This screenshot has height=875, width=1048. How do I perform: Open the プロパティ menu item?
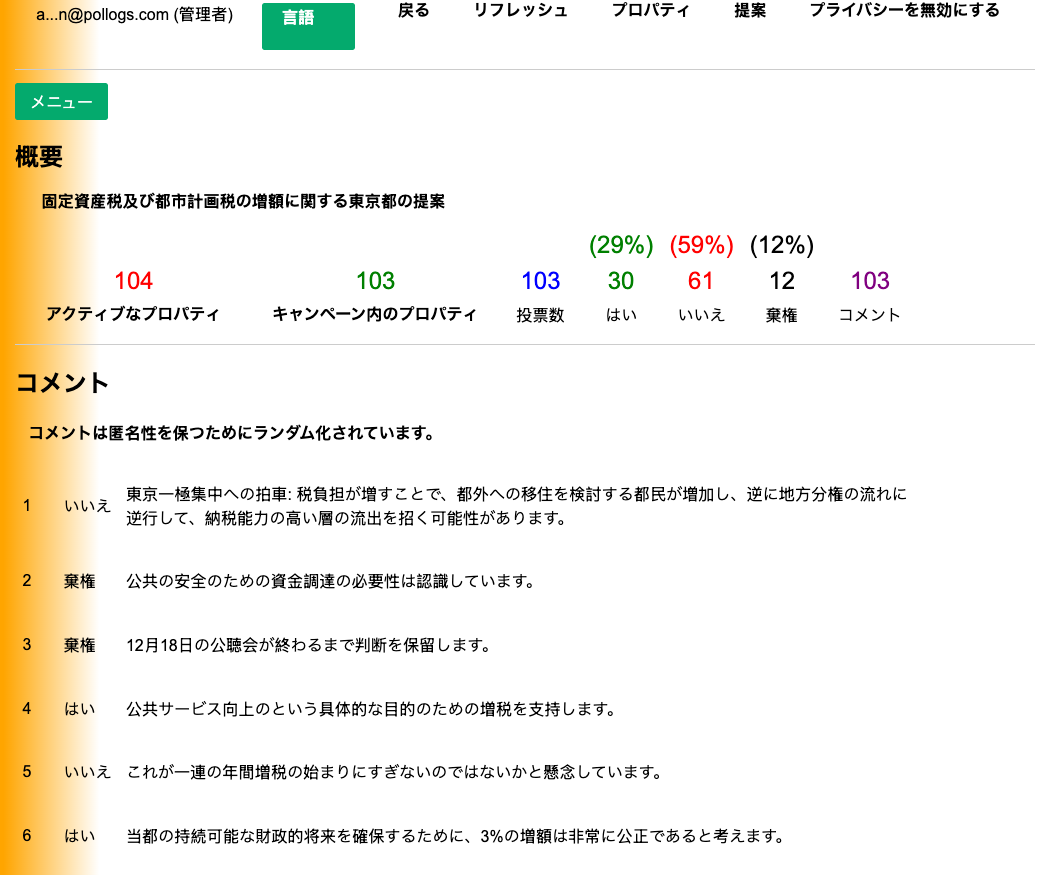click(650, 11)
